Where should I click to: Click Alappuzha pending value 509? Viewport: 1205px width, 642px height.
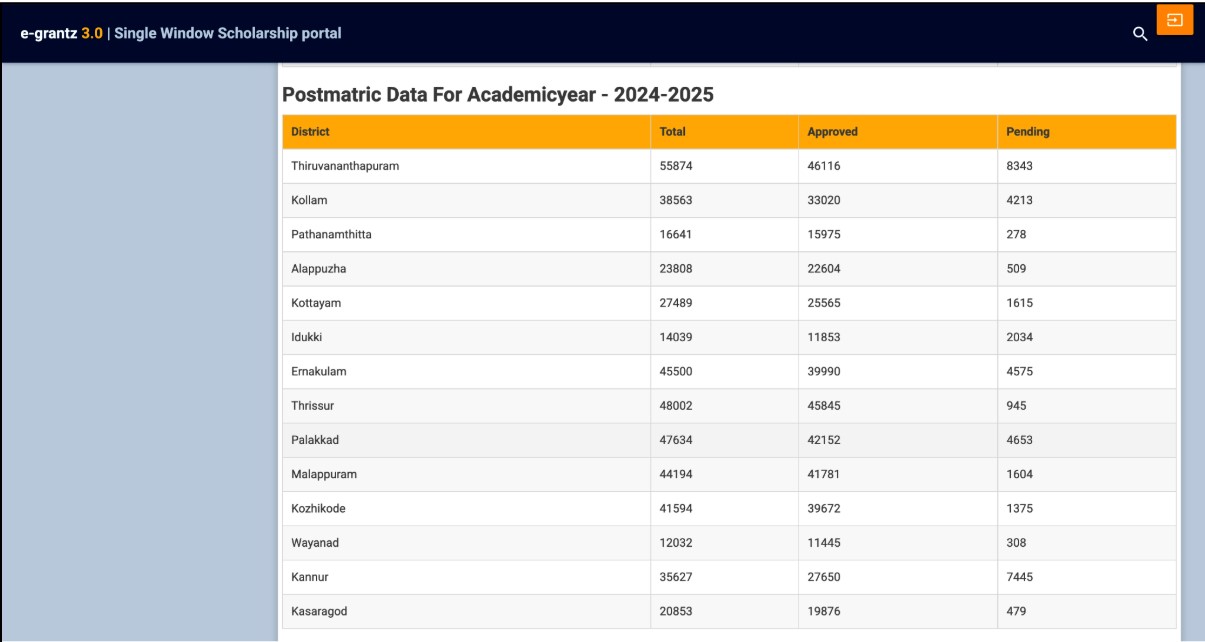[1017, 268]
